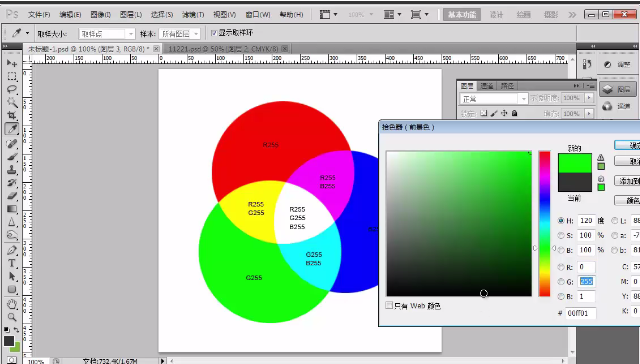The image size is (640, 364).
Task: Click the default colors icon in toolbox
Action: (7, 330)
